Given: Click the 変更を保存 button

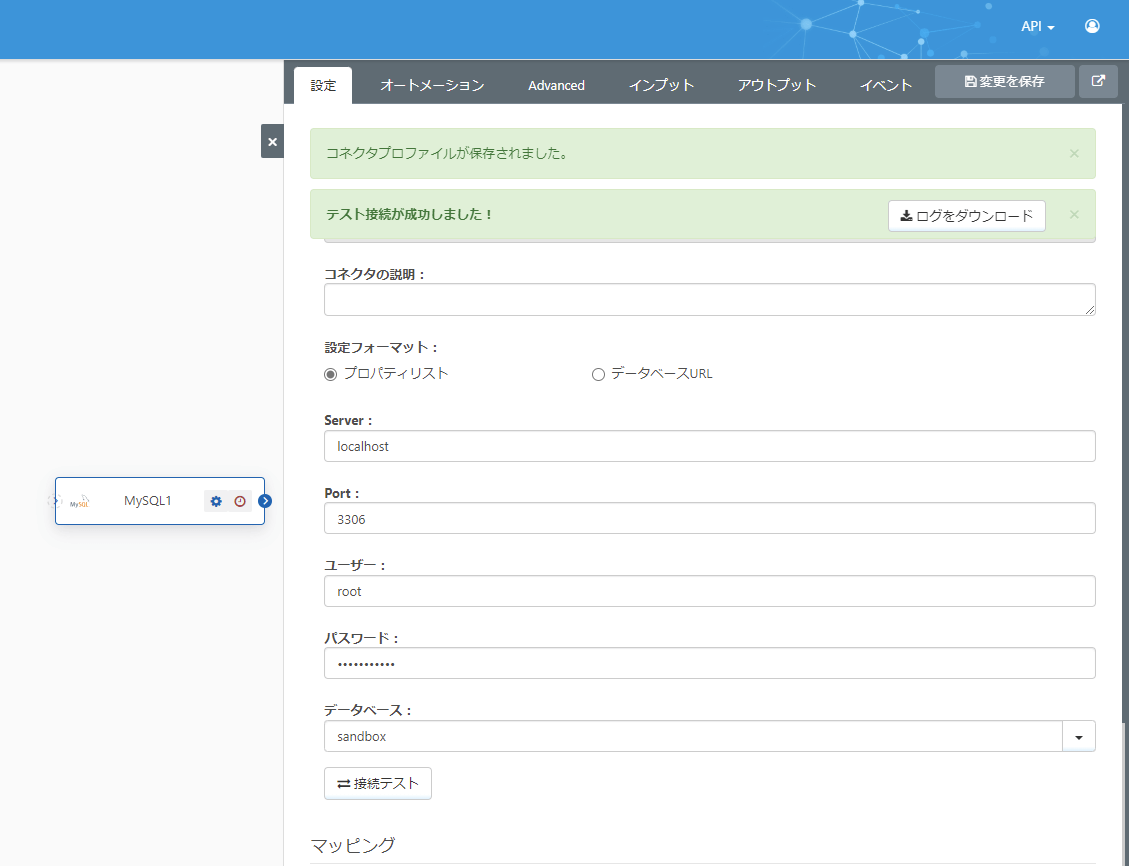Looking at the screenshot, I should click(1004, 82).
